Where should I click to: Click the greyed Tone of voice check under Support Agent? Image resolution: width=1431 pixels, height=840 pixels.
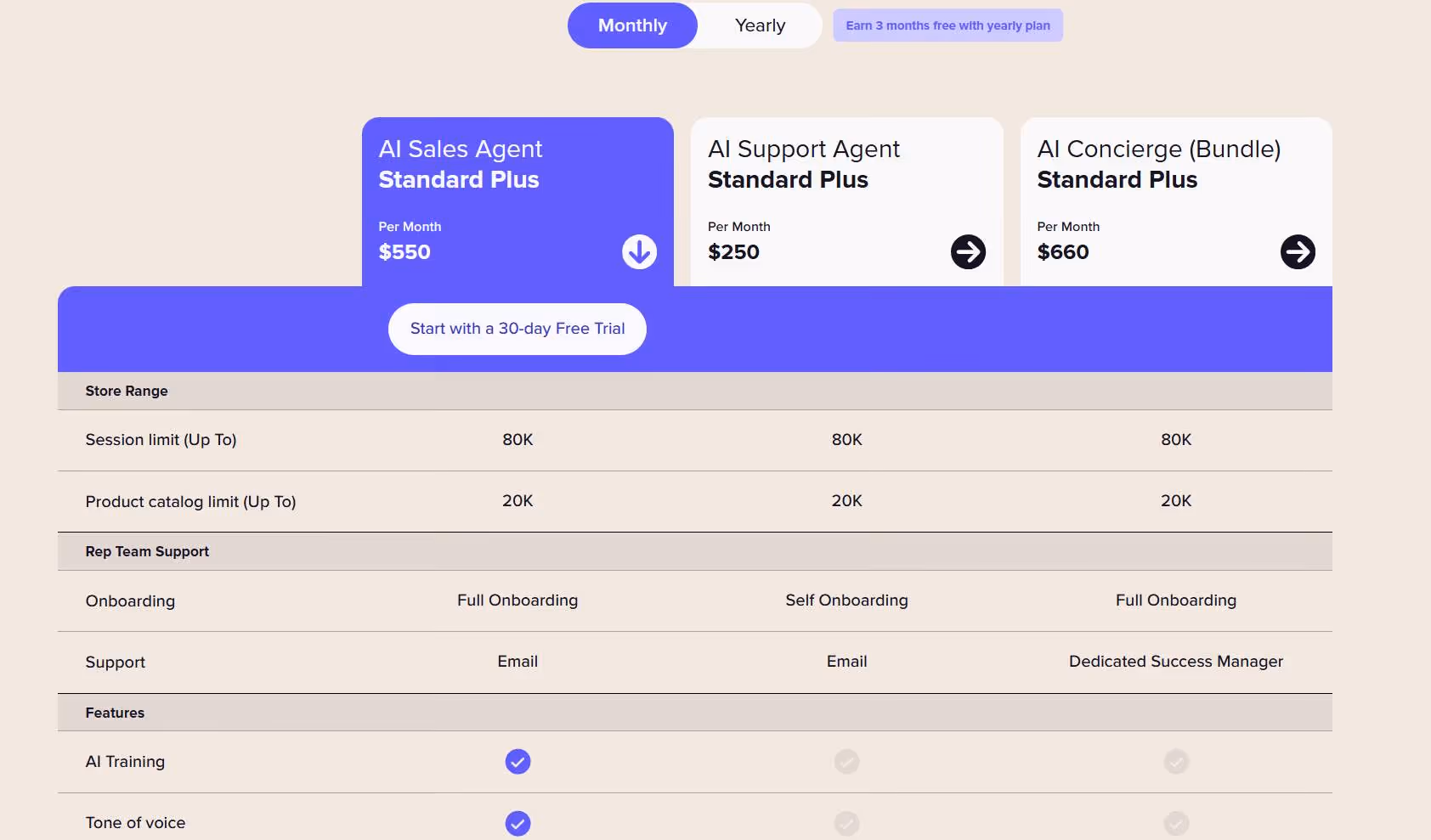click(846, 823)
